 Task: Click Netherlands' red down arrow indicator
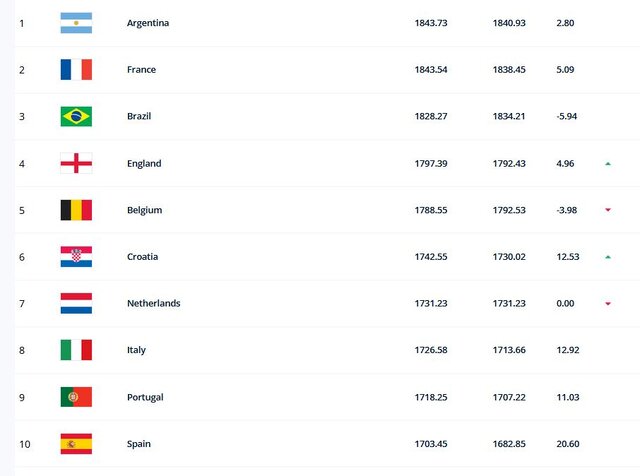607,304
